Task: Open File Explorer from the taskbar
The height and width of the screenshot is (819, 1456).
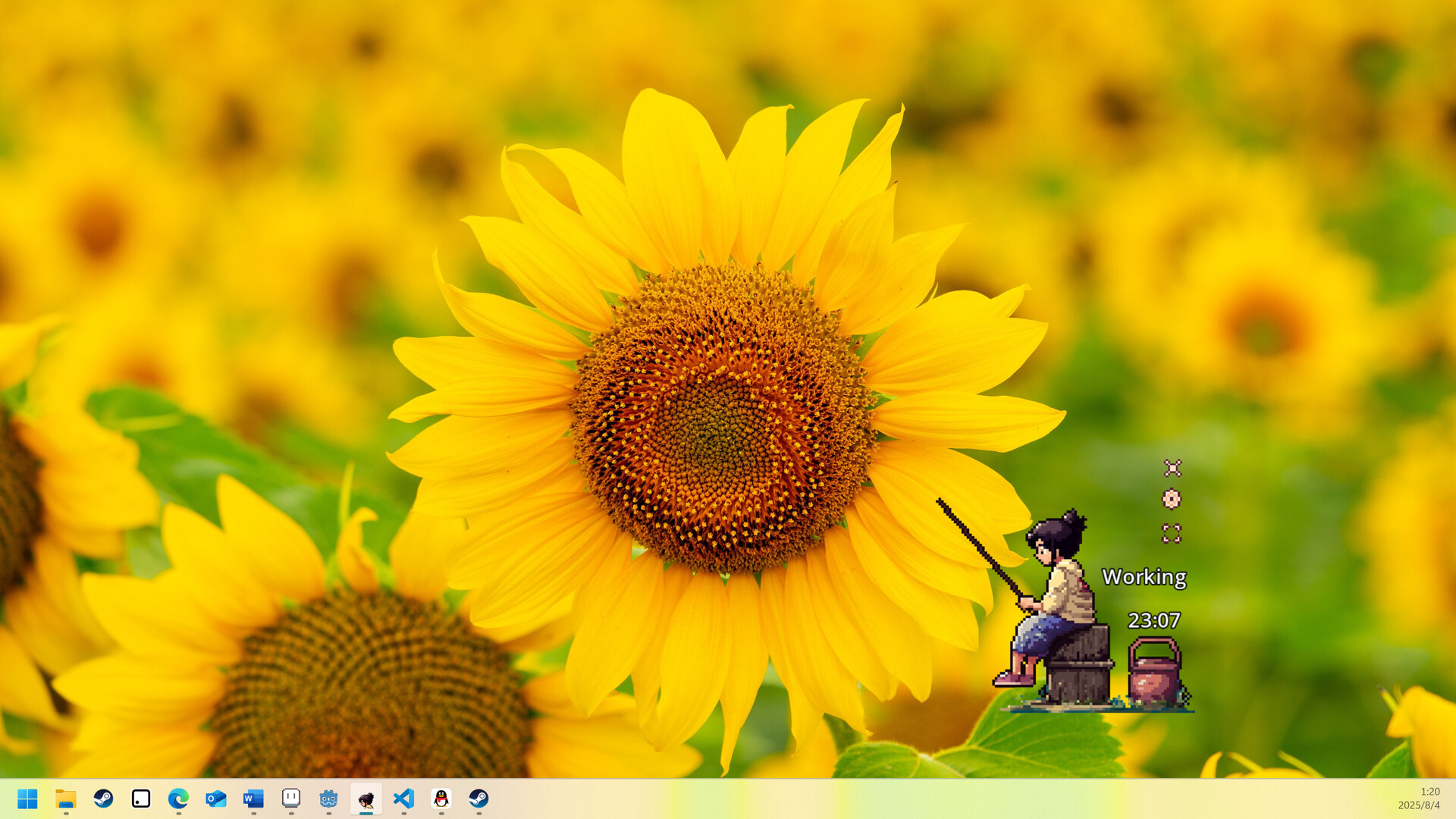Action: click(x=65, y=799)
